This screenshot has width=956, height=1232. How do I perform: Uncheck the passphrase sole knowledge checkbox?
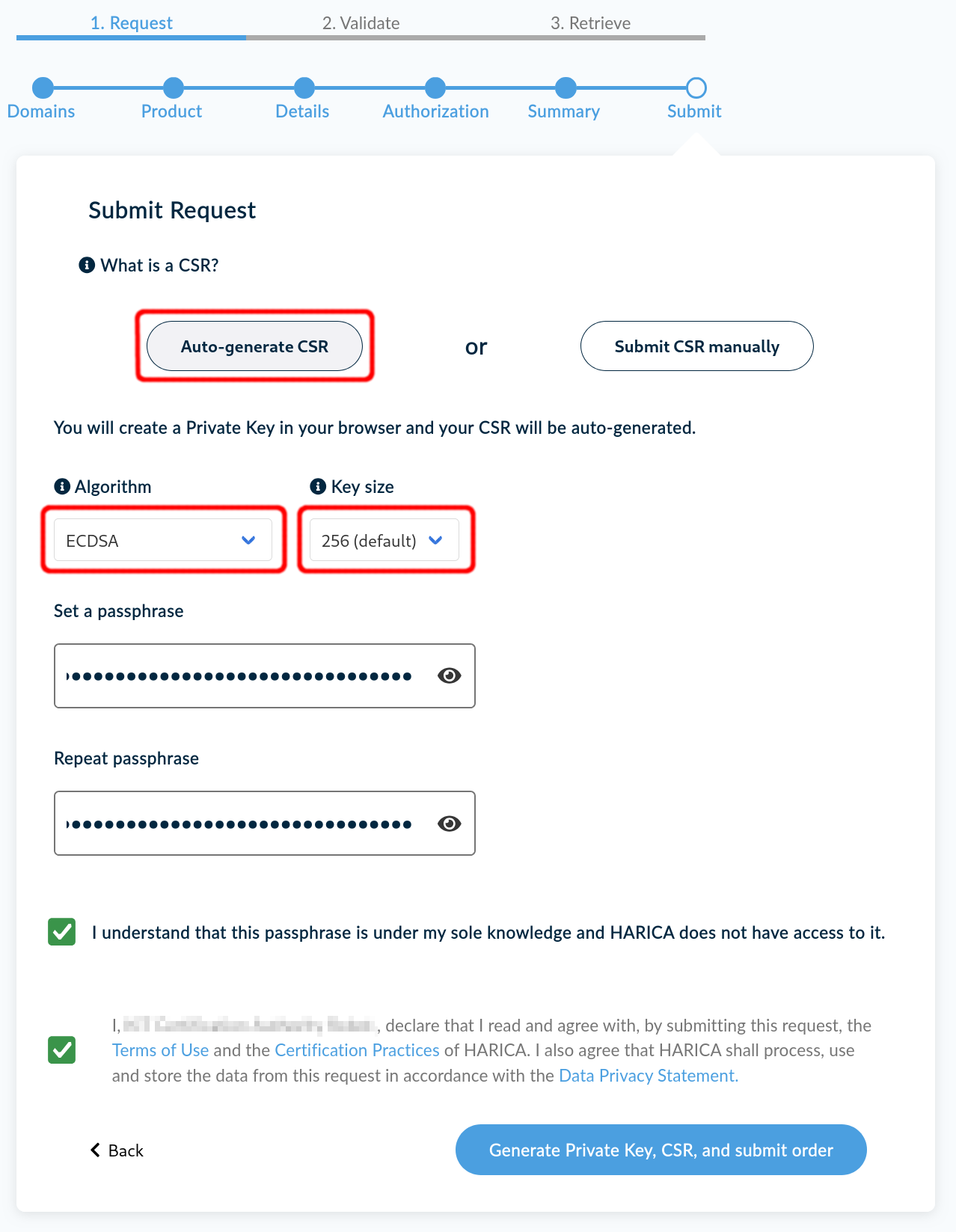coord(62,932)
